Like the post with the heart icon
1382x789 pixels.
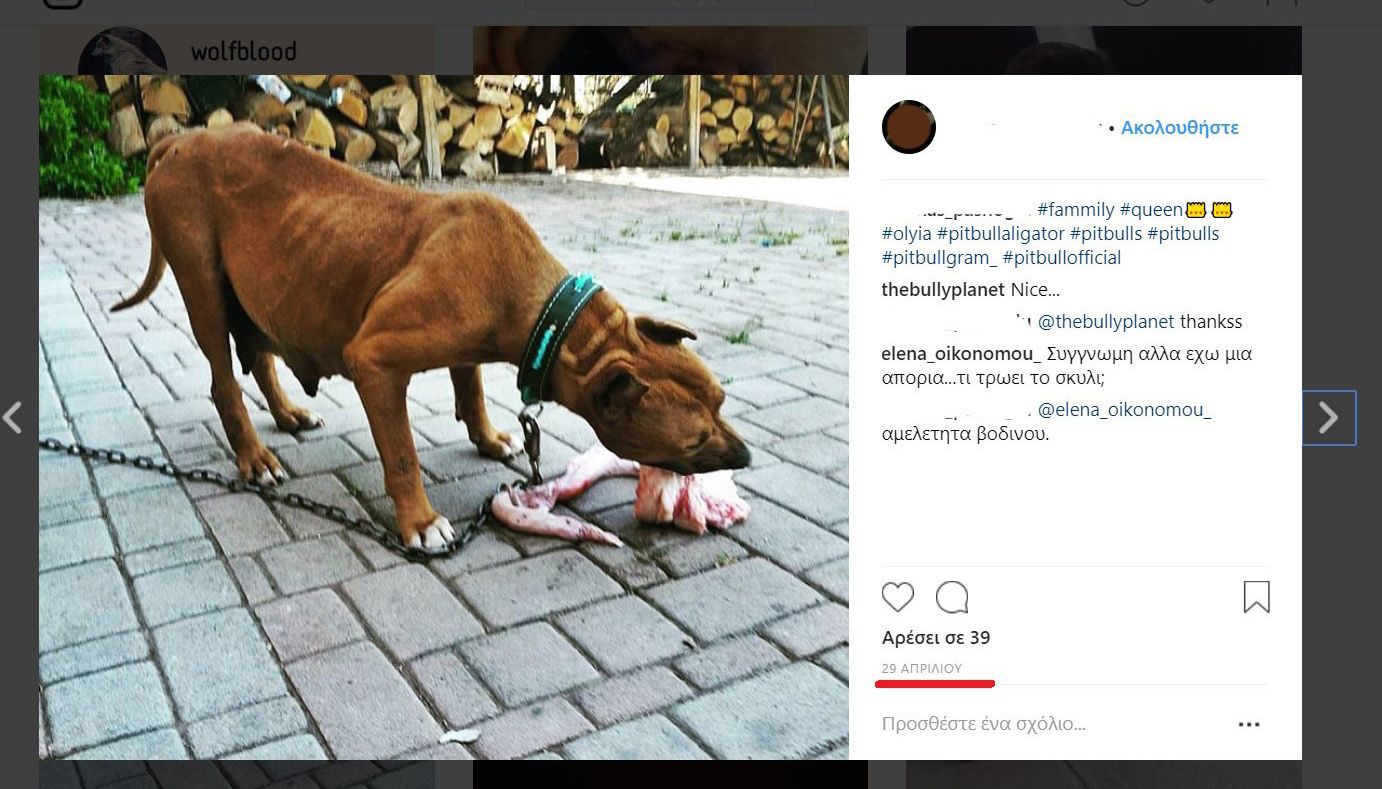pos(897,597)
